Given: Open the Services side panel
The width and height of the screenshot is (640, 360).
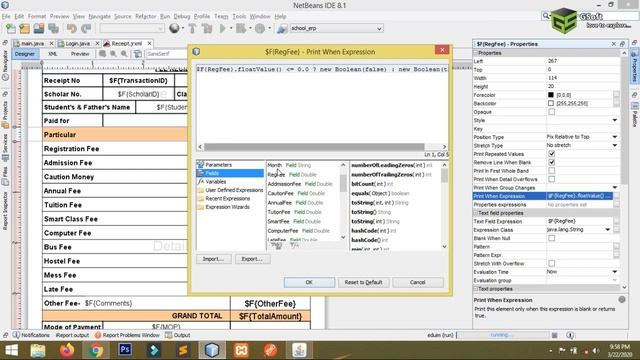Looking at the screenshot, I should point(5,147).
